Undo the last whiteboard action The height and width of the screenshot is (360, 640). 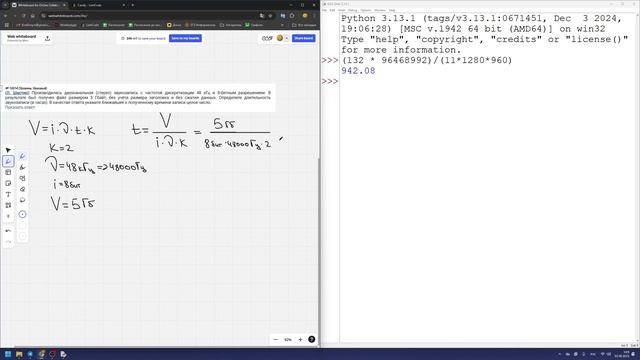pyautogui.click(x=8, y=231)
